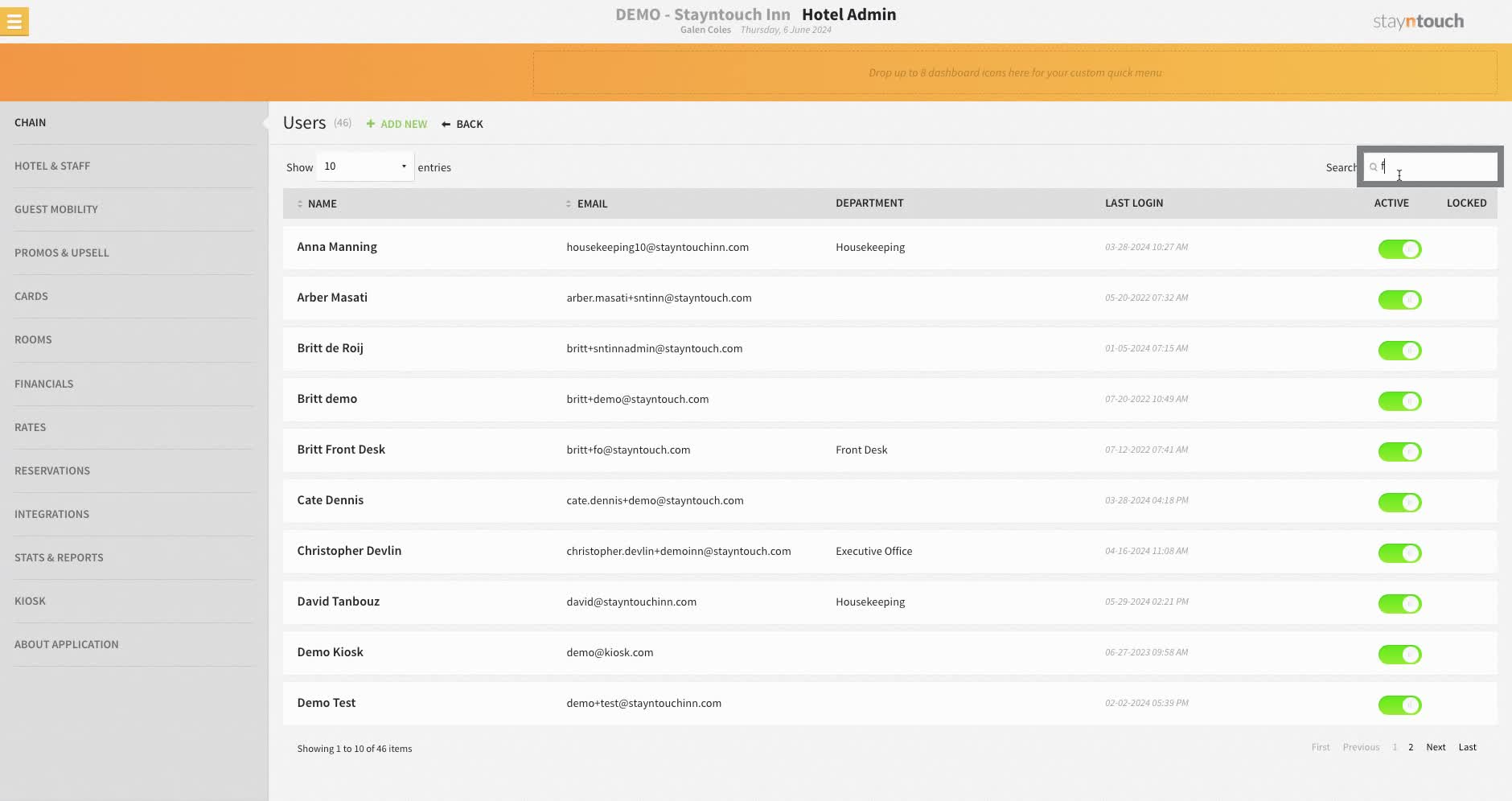Screen dimensions: 1512x801
Task: Open user Demo Kiosk
Action: click(330, 652)
